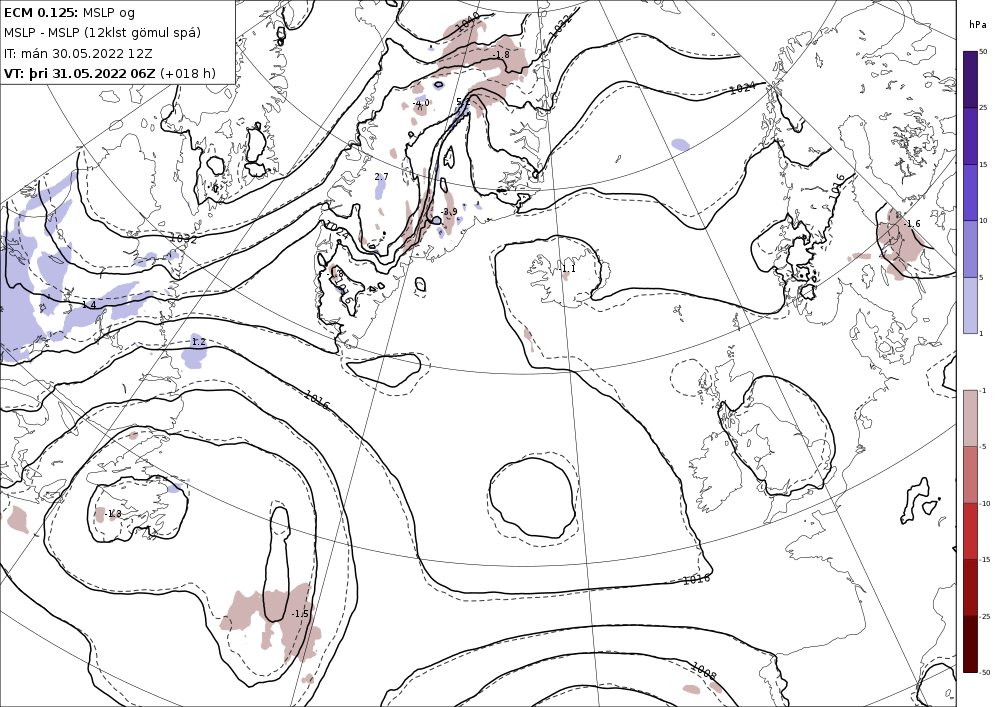Screen dimensions: 1000x707
Task: Select the palest blue 1–5 legend swatch
Action: pos(970,305)
